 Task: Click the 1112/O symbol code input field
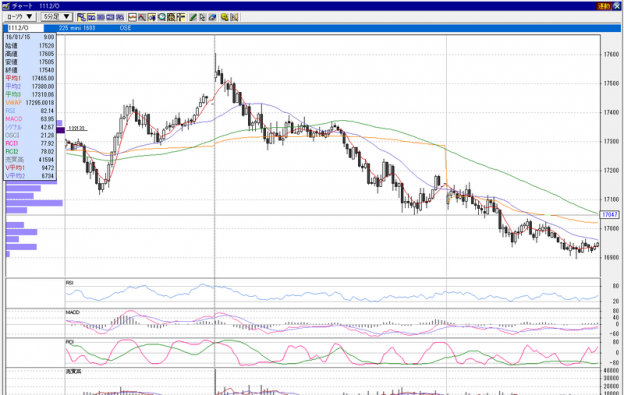tap(25, 28)
